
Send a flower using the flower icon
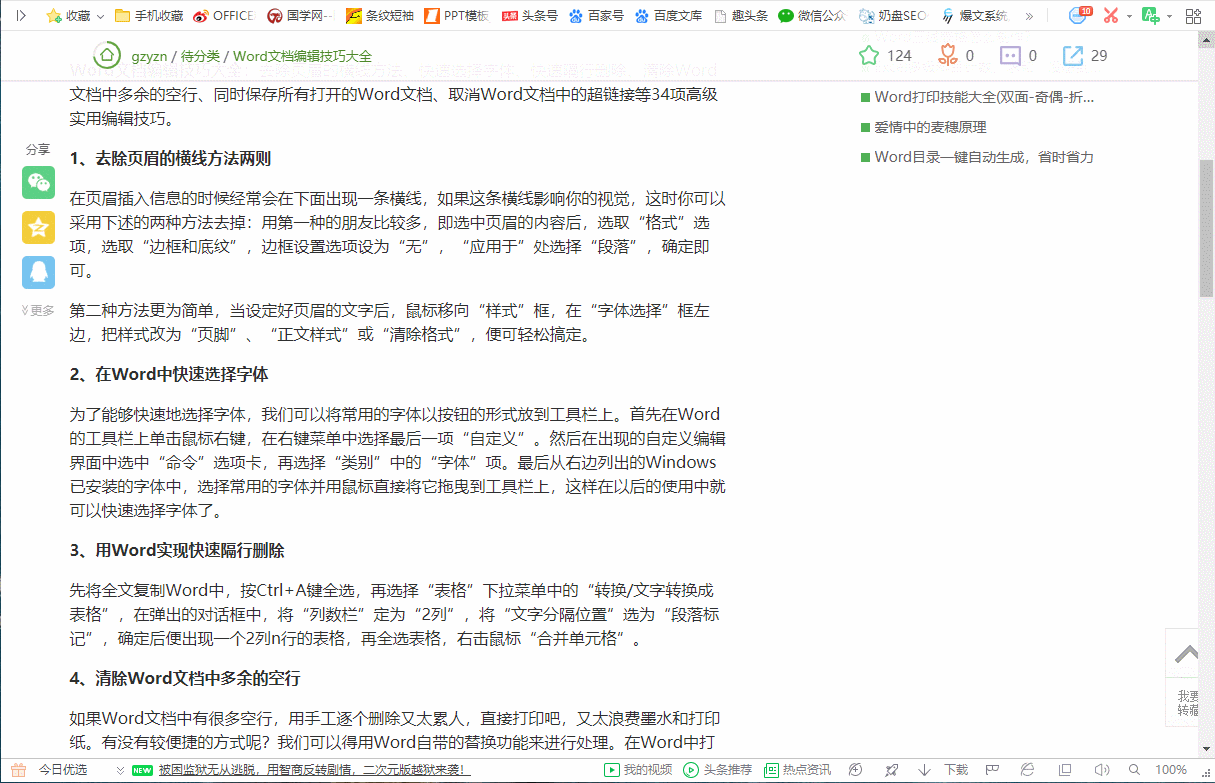coord(947,55)
